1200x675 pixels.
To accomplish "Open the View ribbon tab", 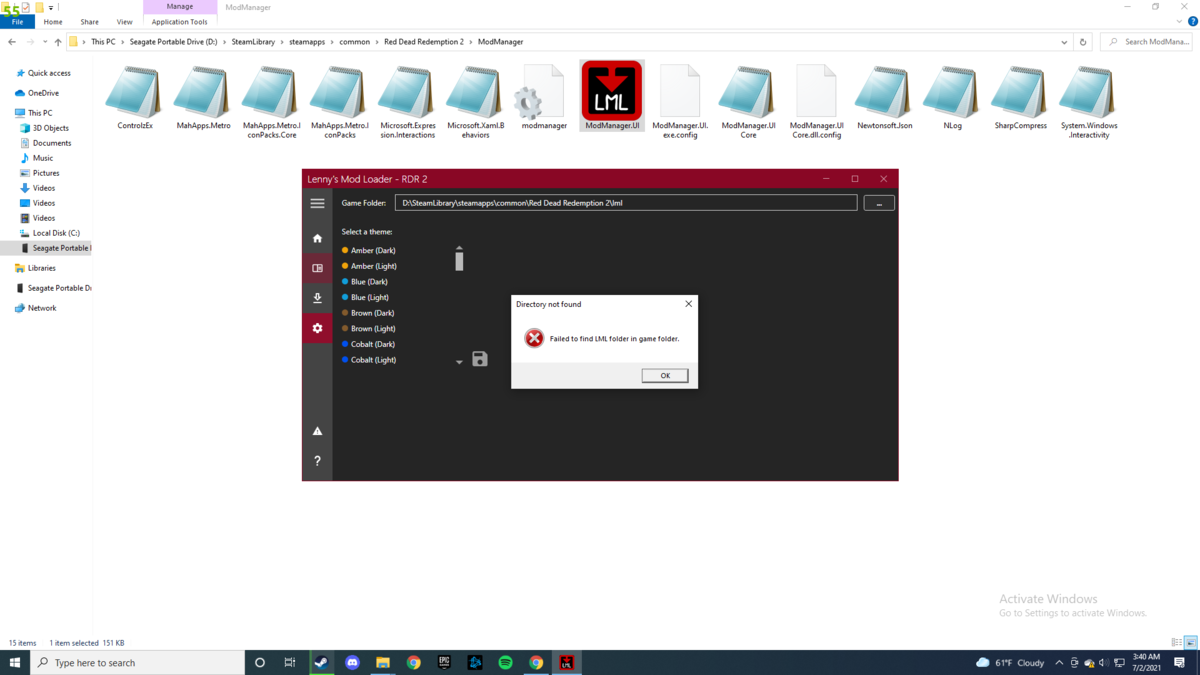I will tap(124, 22).
